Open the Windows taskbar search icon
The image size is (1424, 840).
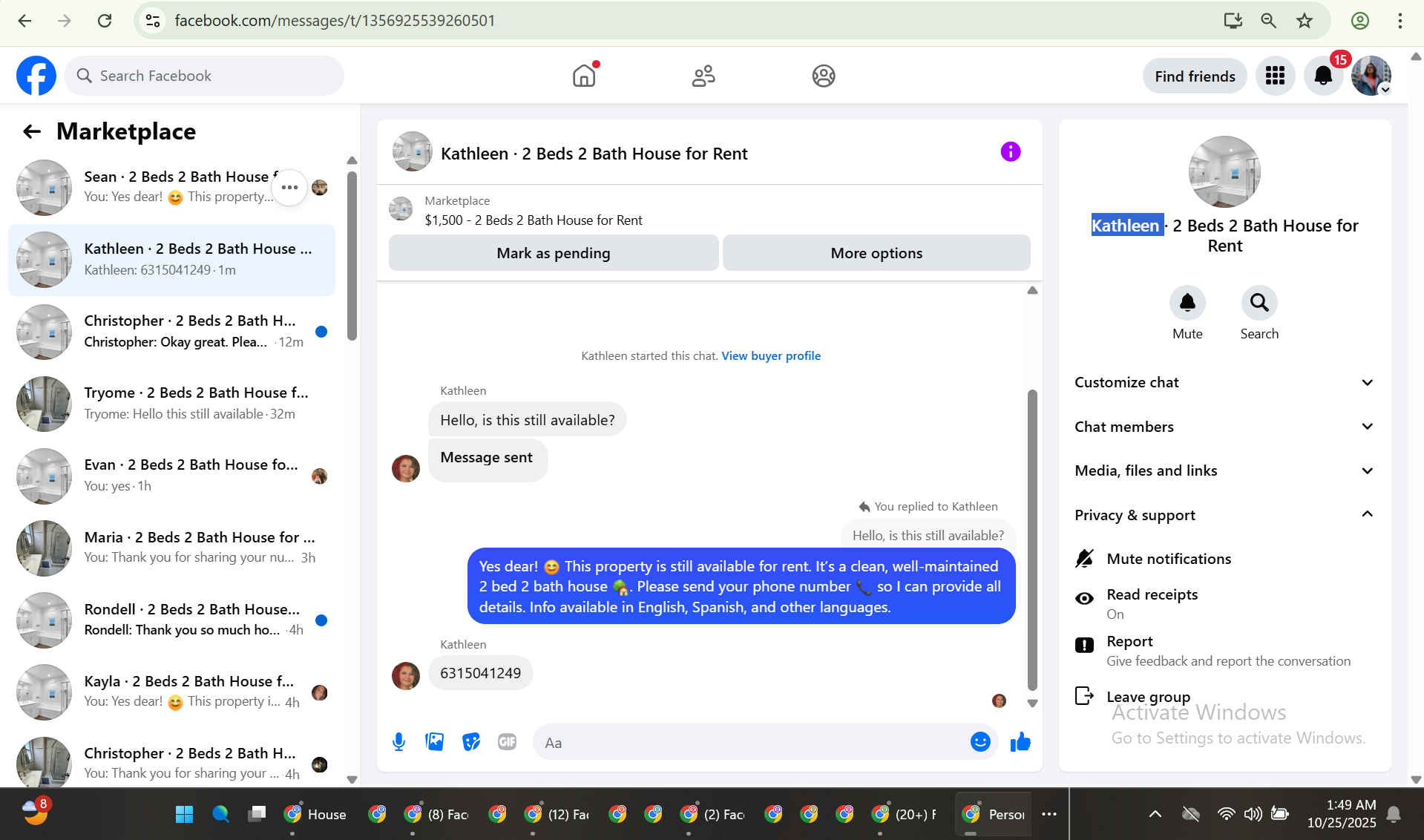220,814
